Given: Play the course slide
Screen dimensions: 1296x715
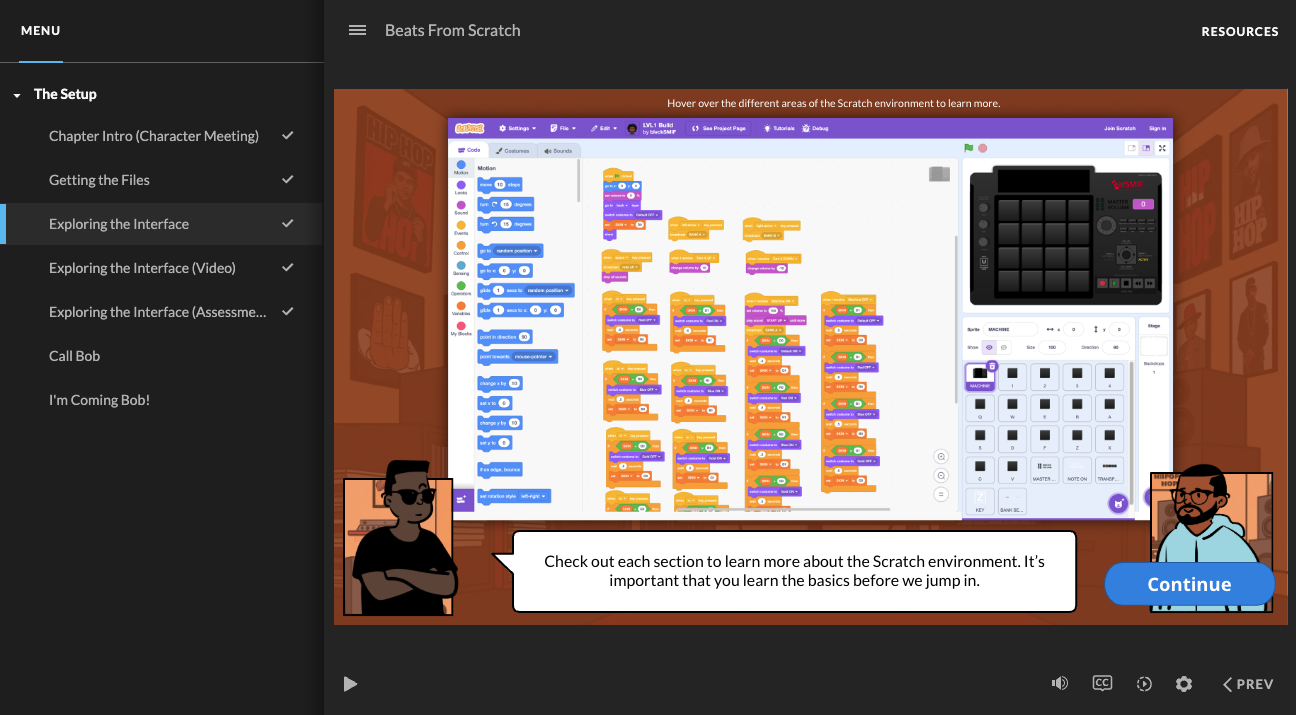Looking at the screenshot, I should click(x=350, y=684).
